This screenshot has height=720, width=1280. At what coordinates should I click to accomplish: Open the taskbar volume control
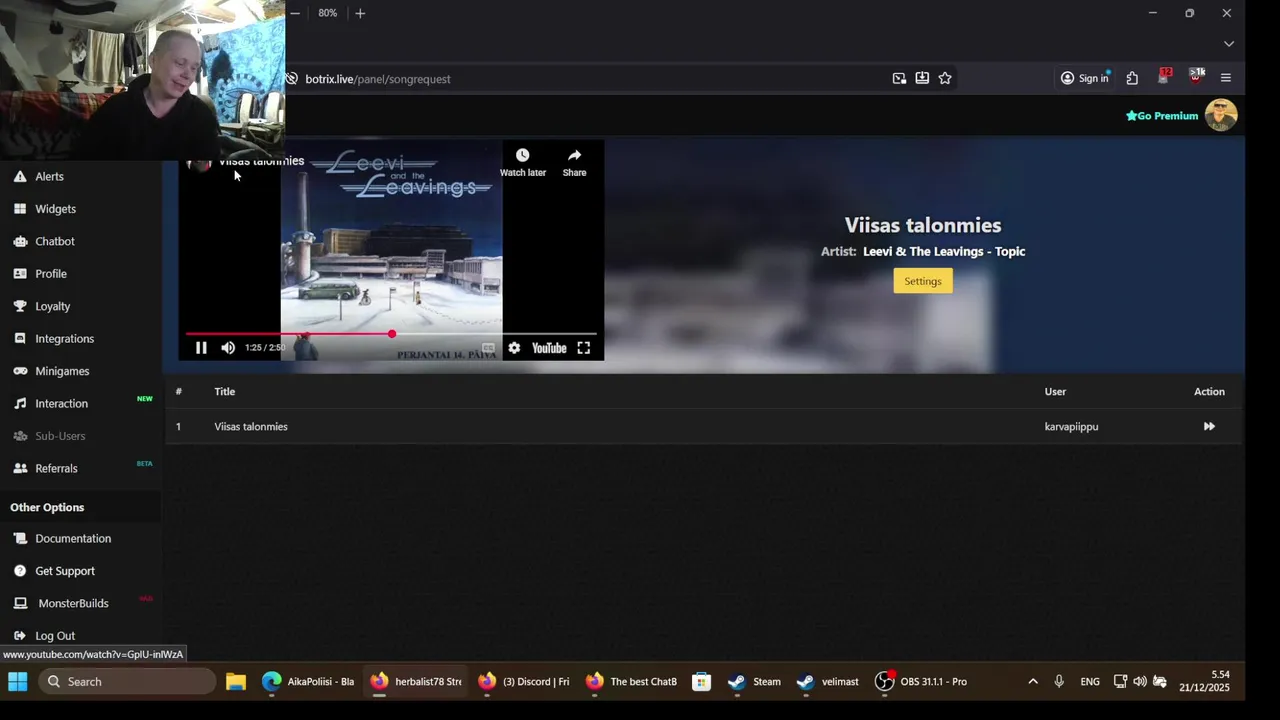click(x=1140, y=682)
